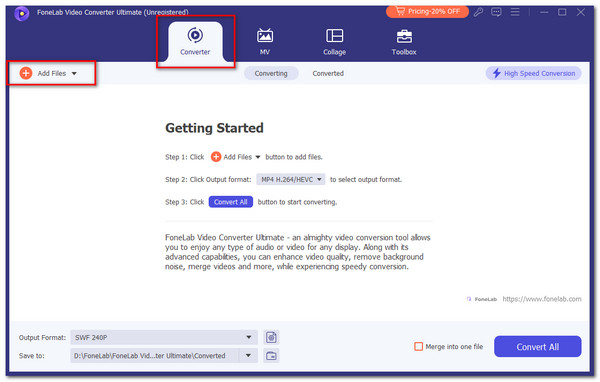600x382 pixels.
Task: Open the register key icon
Action: pos(478,12)
